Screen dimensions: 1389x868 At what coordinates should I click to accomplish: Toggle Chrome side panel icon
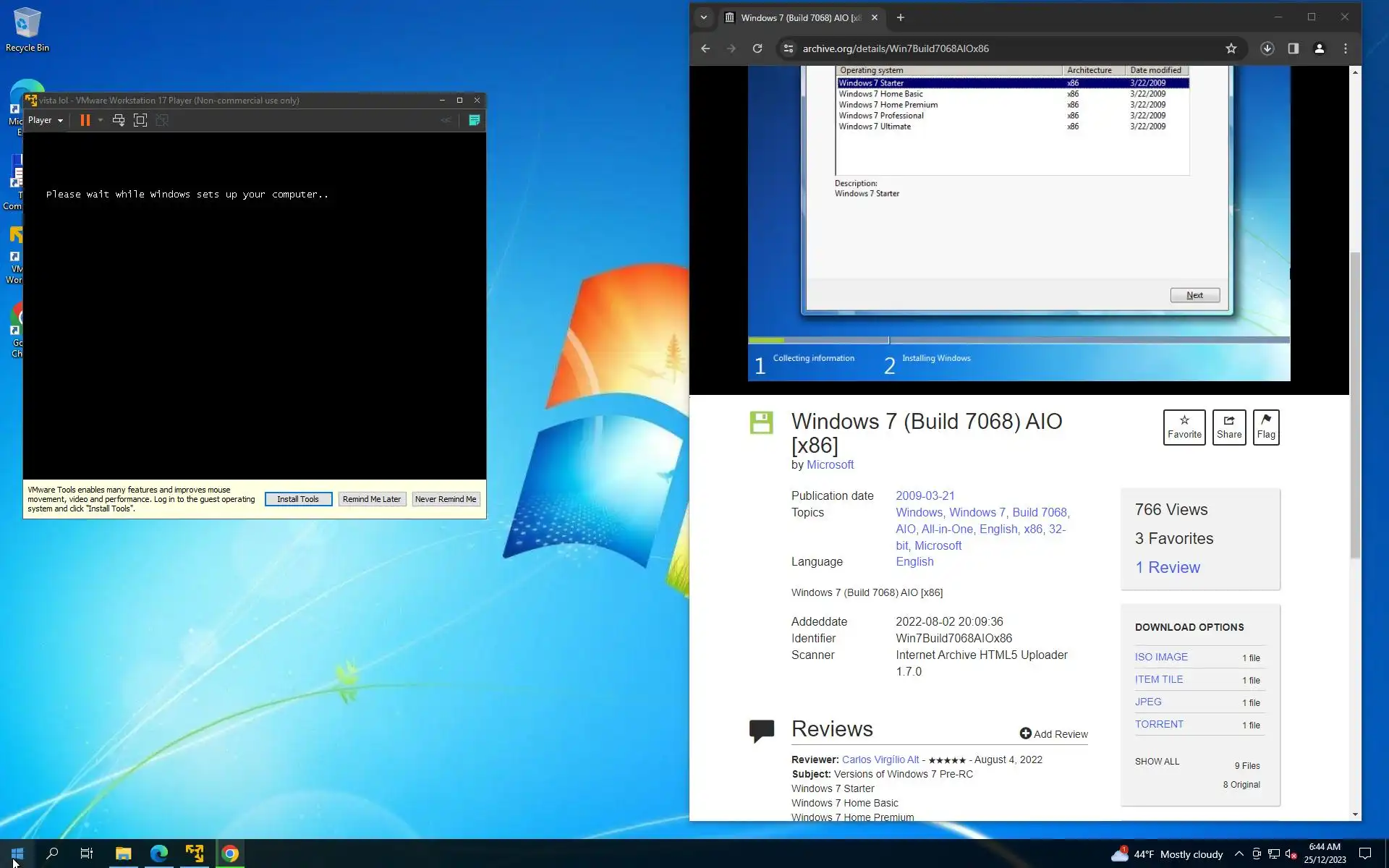(1293, 48)
